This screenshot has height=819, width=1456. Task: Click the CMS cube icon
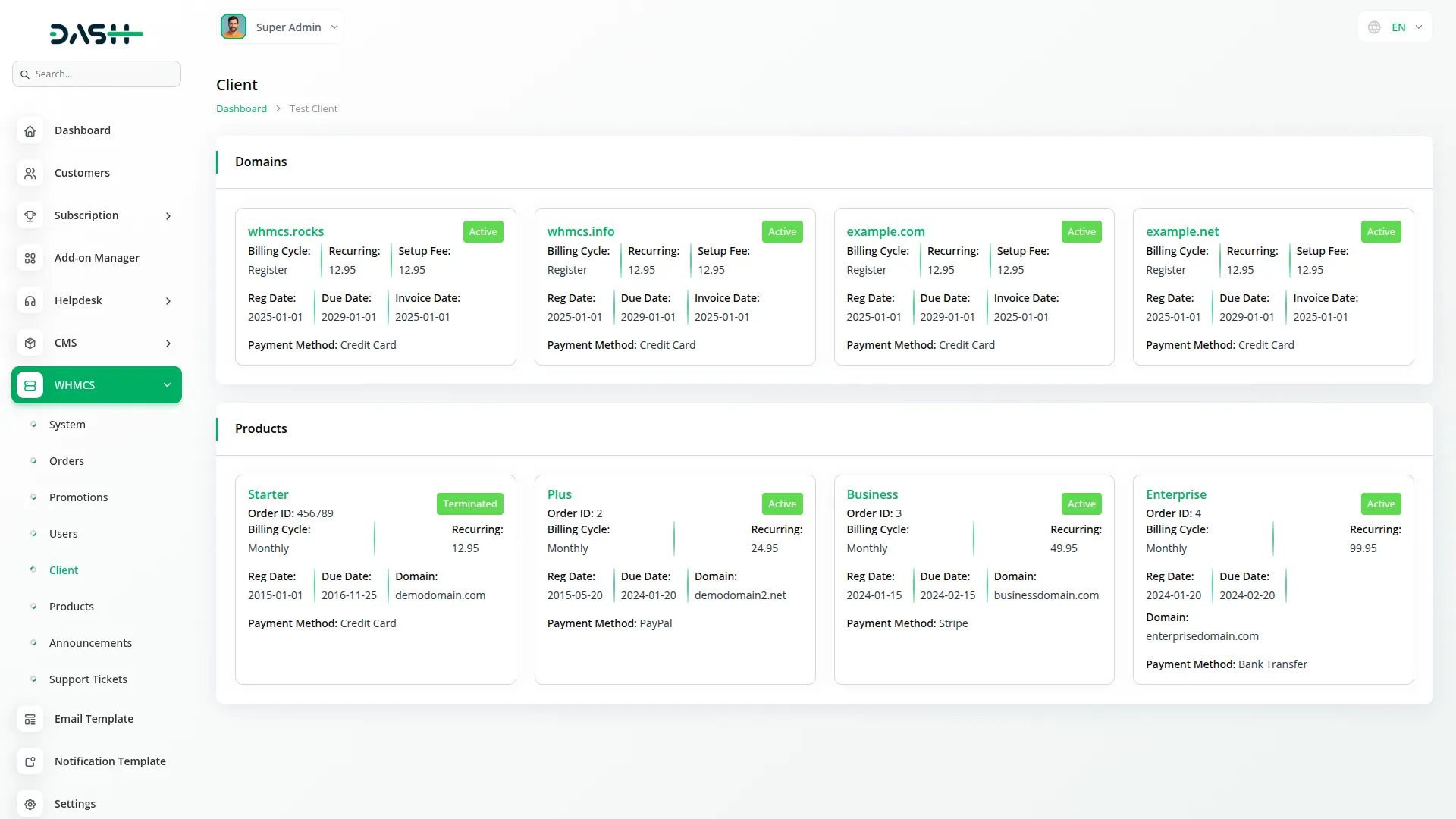(x=30, y=344)
